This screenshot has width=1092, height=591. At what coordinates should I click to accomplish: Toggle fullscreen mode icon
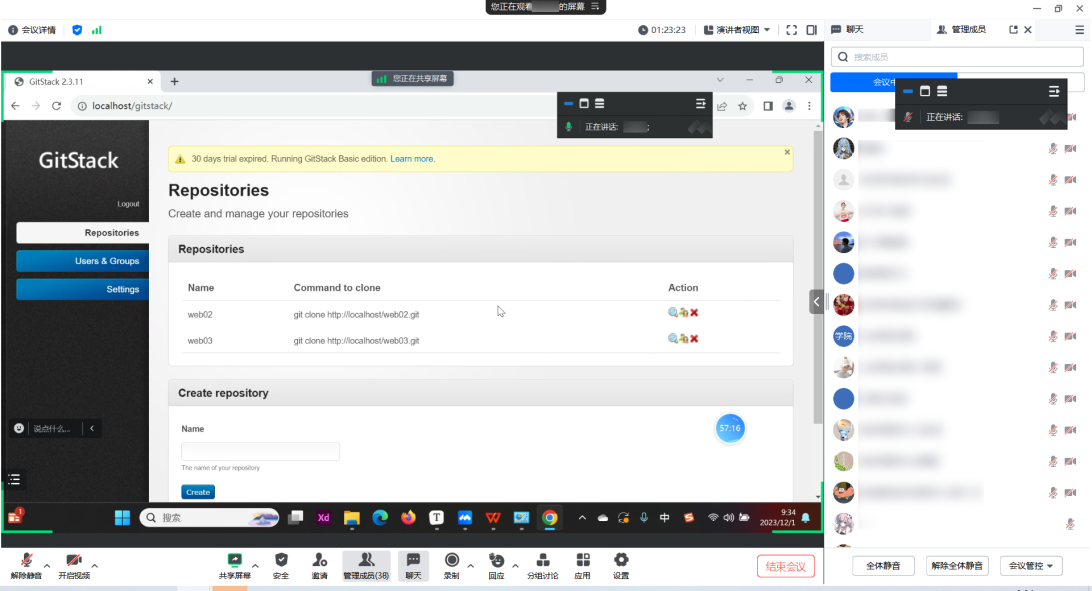pyautogui.click(x=792, y=30)
